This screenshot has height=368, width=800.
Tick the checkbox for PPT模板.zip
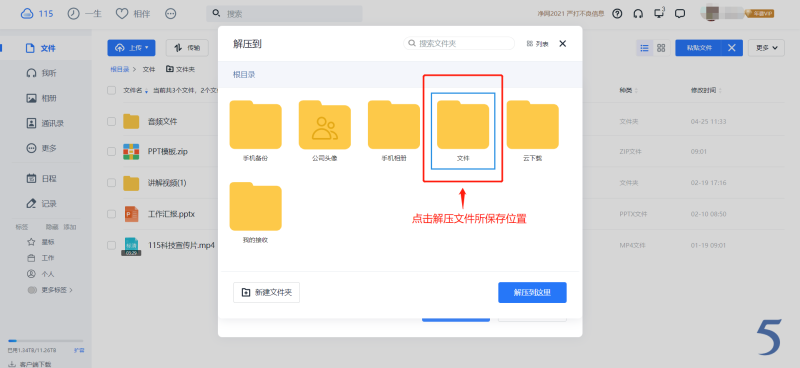coord(111,152)
